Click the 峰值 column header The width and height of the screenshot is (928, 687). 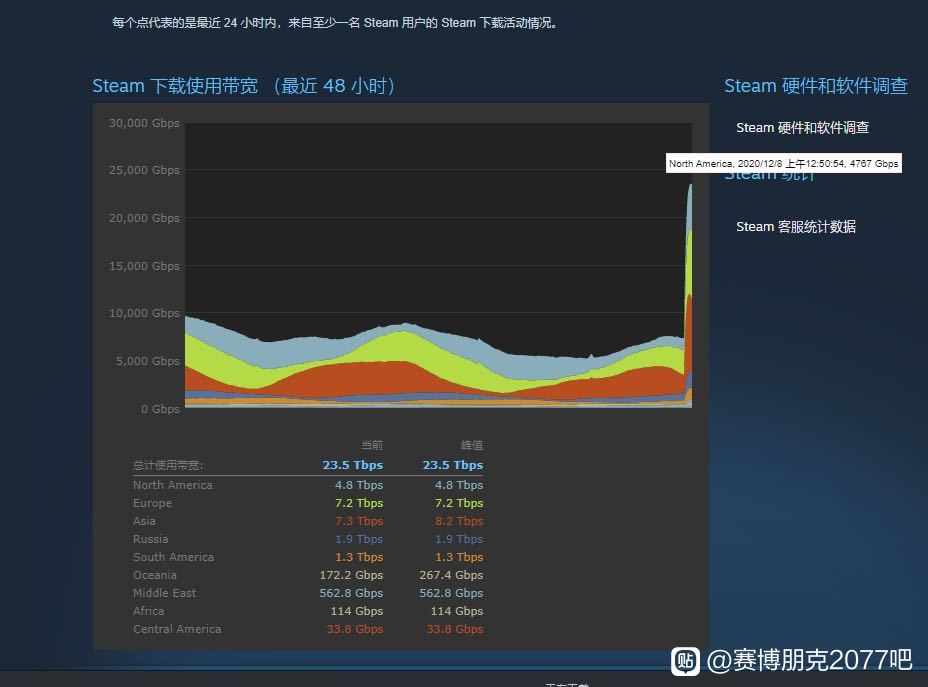point(472,445)
